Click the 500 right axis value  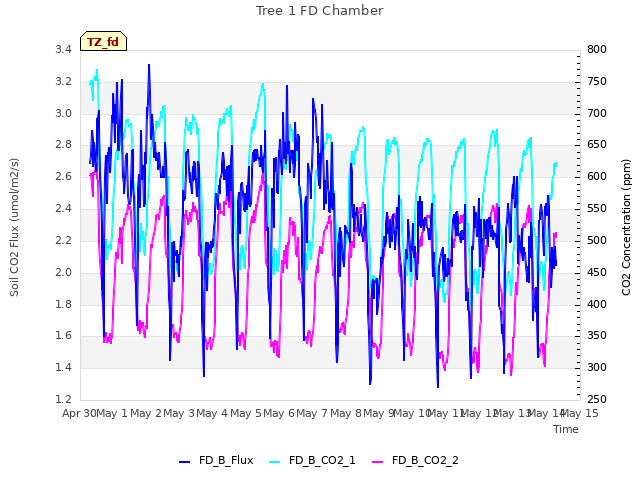coord(597,240)
